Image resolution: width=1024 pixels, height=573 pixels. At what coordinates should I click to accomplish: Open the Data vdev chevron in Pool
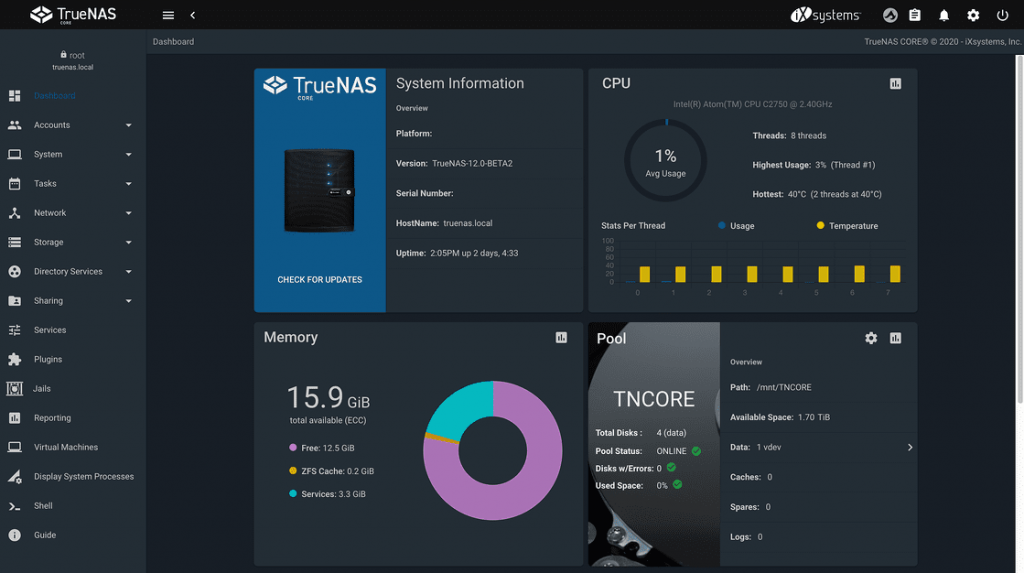click(910, 448)
